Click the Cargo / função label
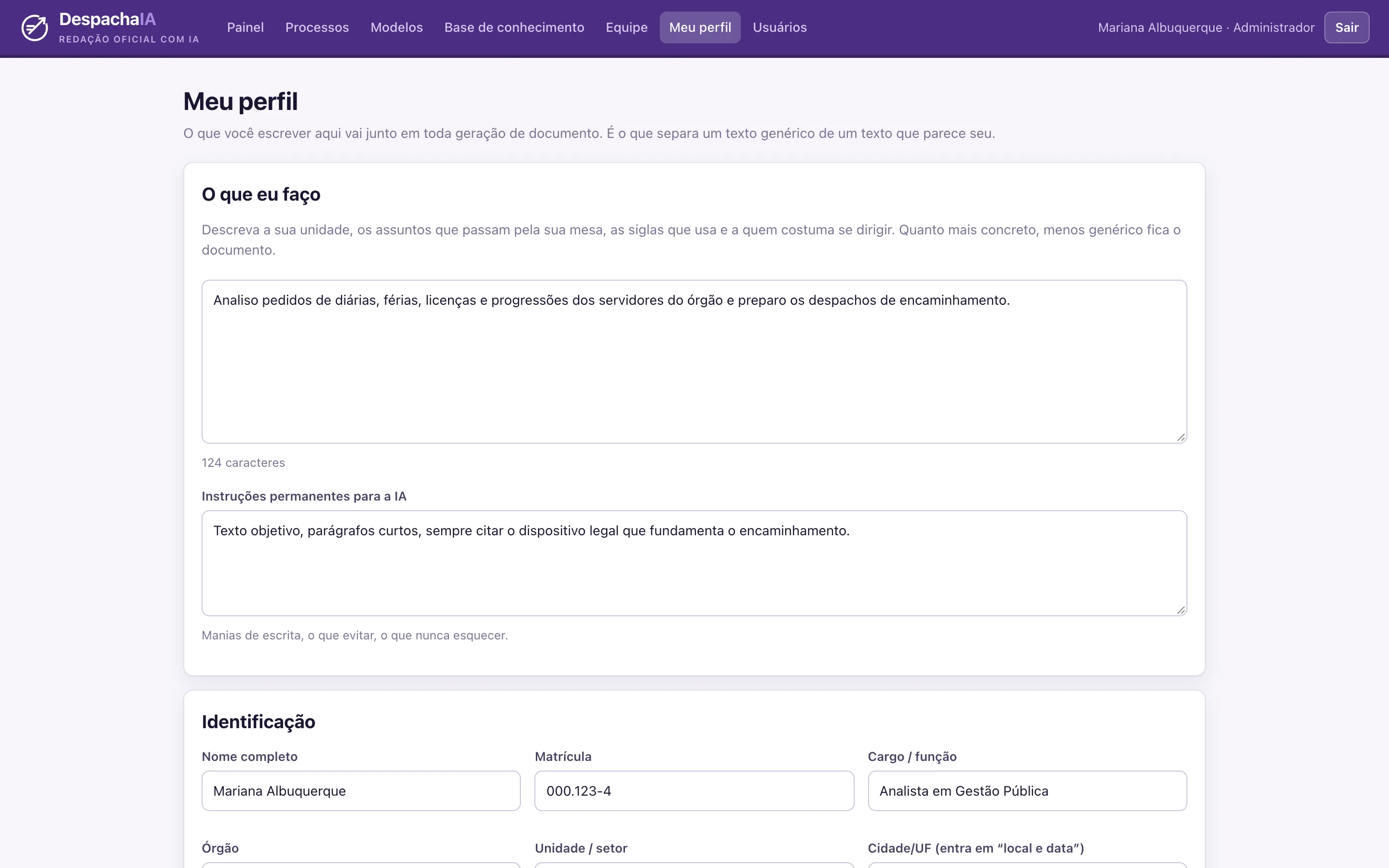Viewport: 1389px width, 868px height. pos(912,757)
